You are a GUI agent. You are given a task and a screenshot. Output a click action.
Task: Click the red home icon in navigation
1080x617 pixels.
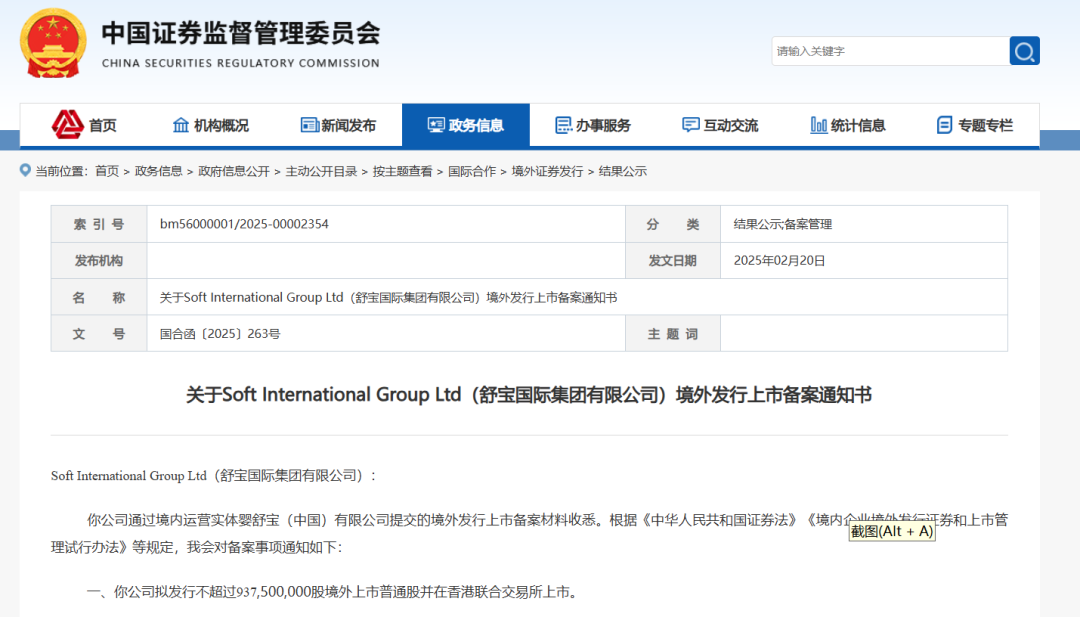[x=68, y=125]
